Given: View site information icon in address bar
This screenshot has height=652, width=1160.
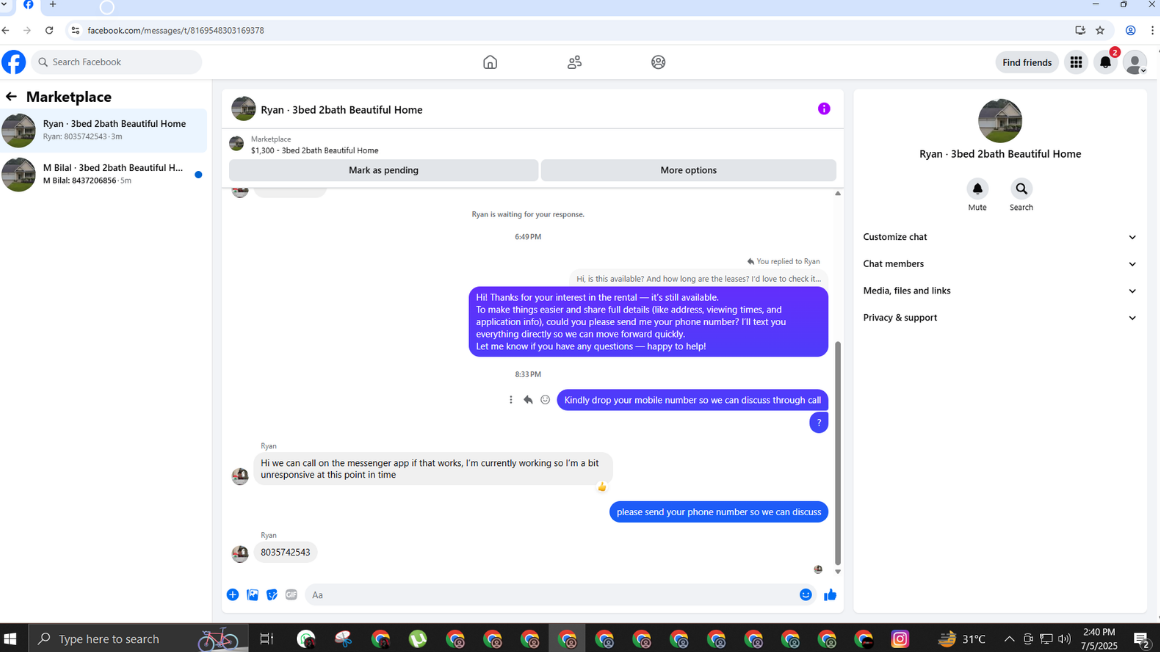Looking at the screenshot, I should pos(75,30).
